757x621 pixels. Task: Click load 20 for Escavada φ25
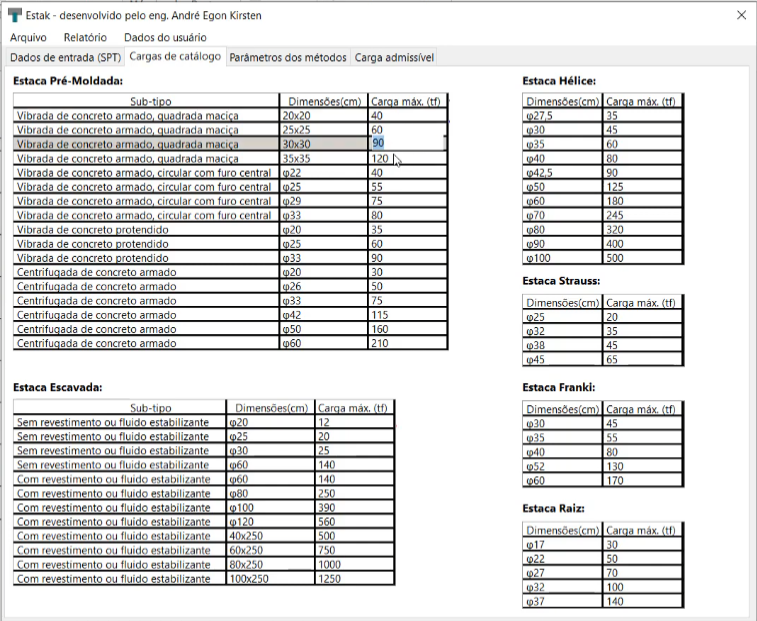click(x=354, y=436)
